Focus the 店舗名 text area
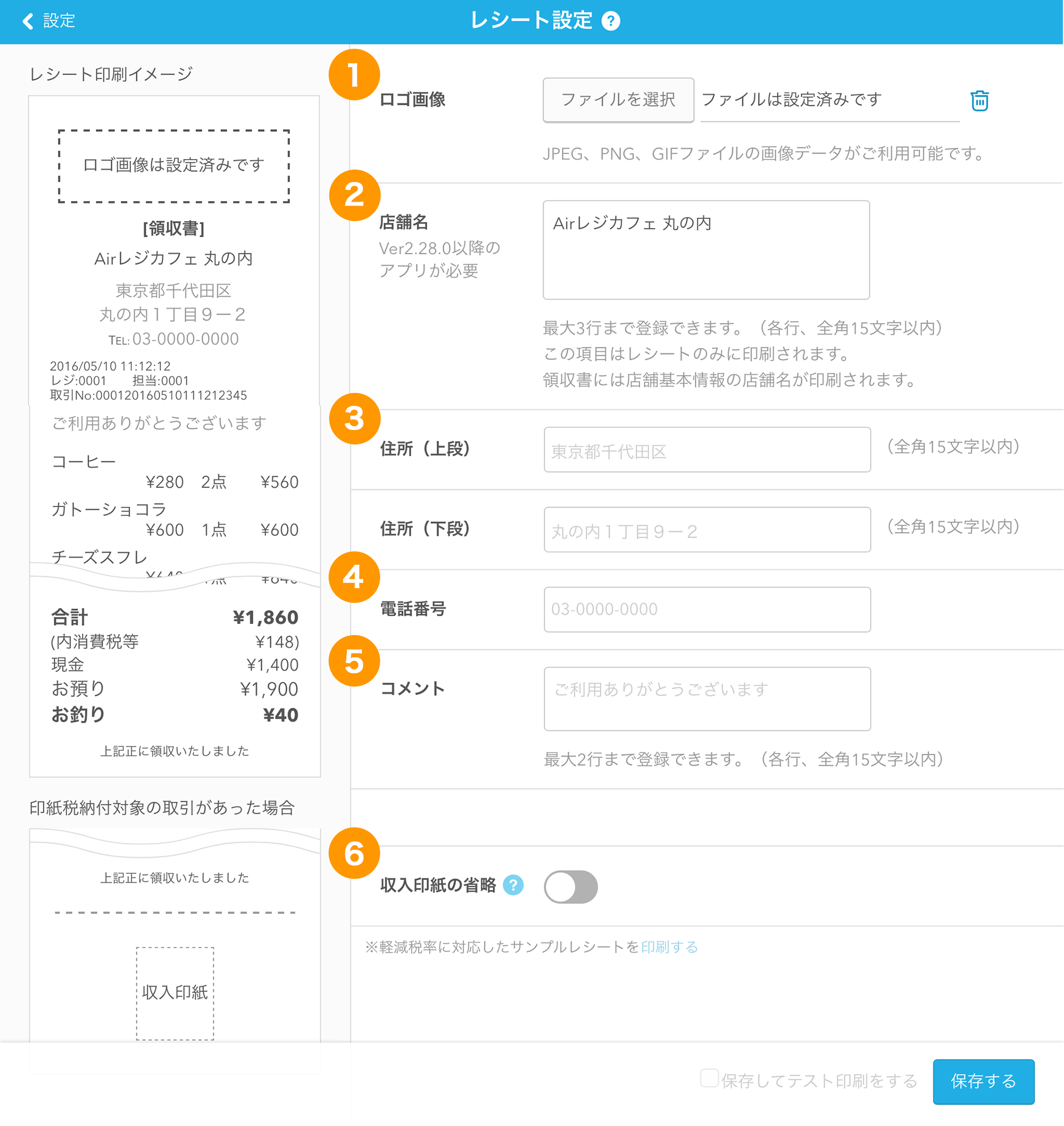This screenshot has width=1064, height=1126. tap(706, 249)
